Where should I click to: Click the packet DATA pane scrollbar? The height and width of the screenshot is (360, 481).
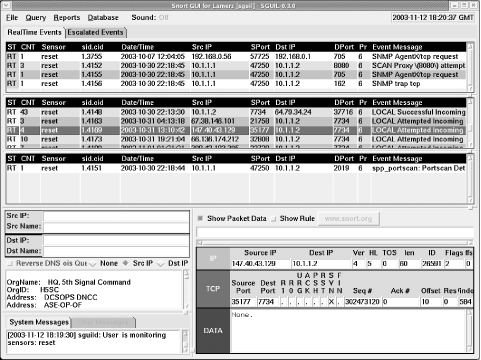coord(469,330)
